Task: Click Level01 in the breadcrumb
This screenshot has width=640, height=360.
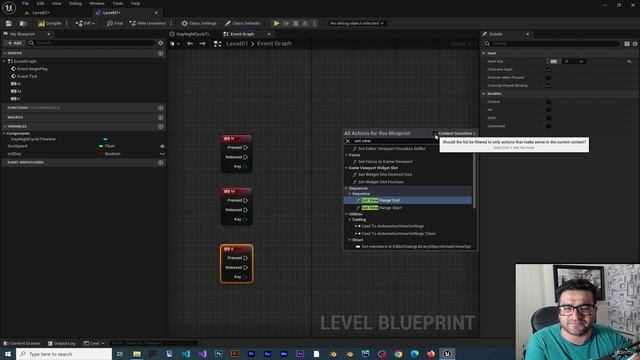Action: pyautogui.click(x=237, y=44)
